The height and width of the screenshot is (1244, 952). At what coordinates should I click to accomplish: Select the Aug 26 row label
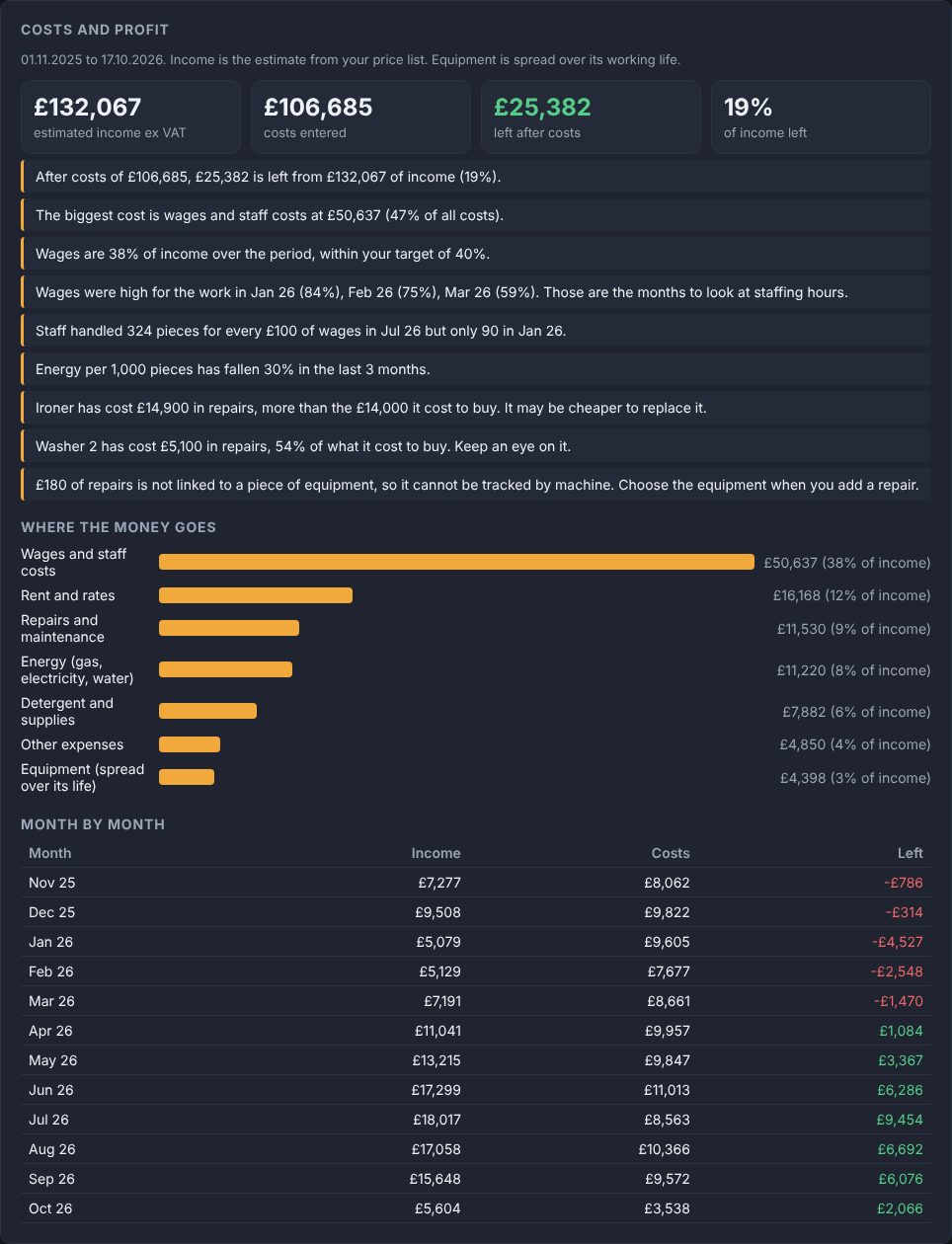[52, 1149]
